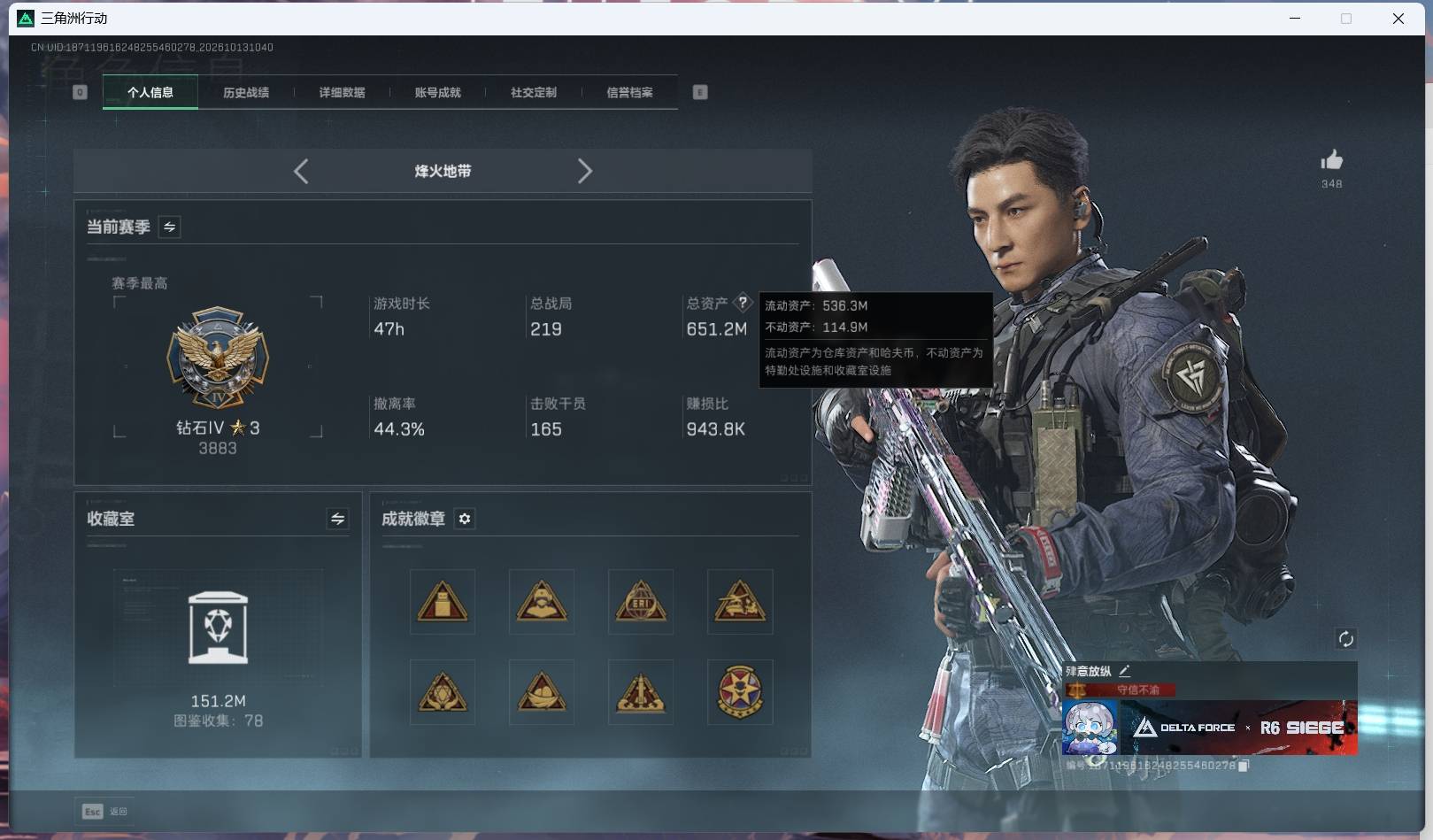Viewport: 1433px width, 840px height.
Task: Select the second badge in bottom row
Action: (x=542, y=692)
